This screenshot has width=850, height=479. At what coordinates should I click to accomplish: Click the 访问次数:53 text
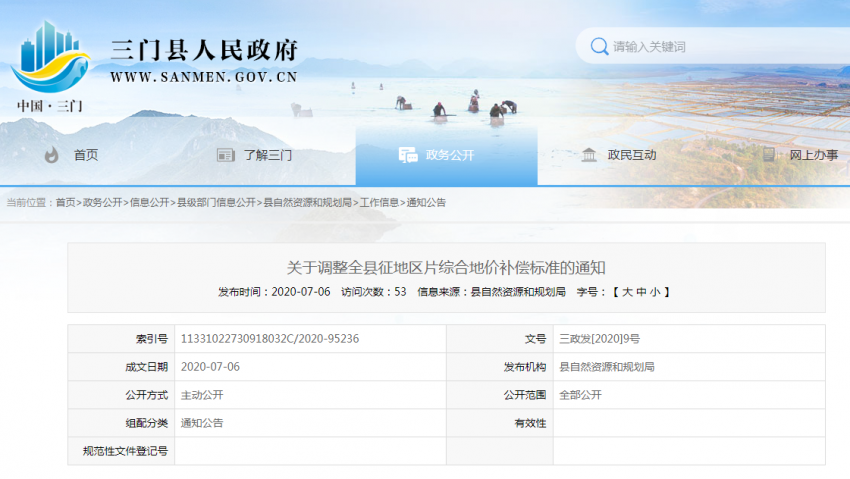point(374,292)
